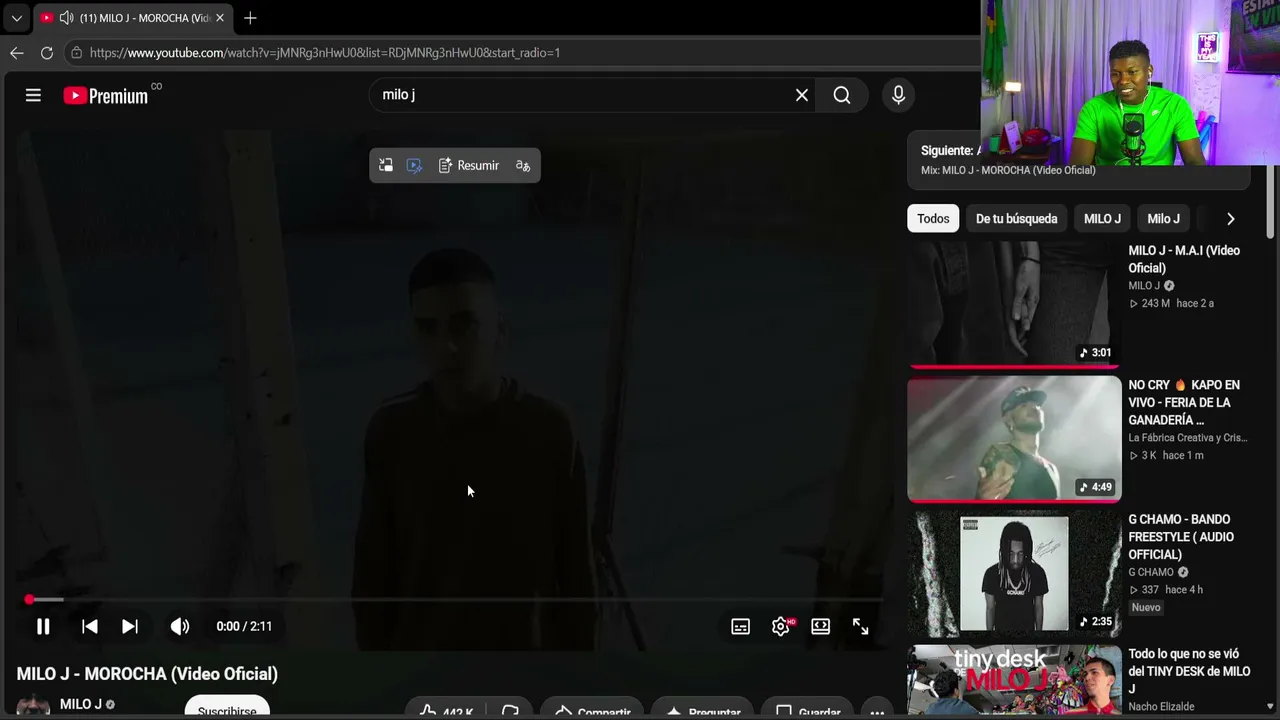Show more filter chips with right arrow

[x=1230, y=219]
